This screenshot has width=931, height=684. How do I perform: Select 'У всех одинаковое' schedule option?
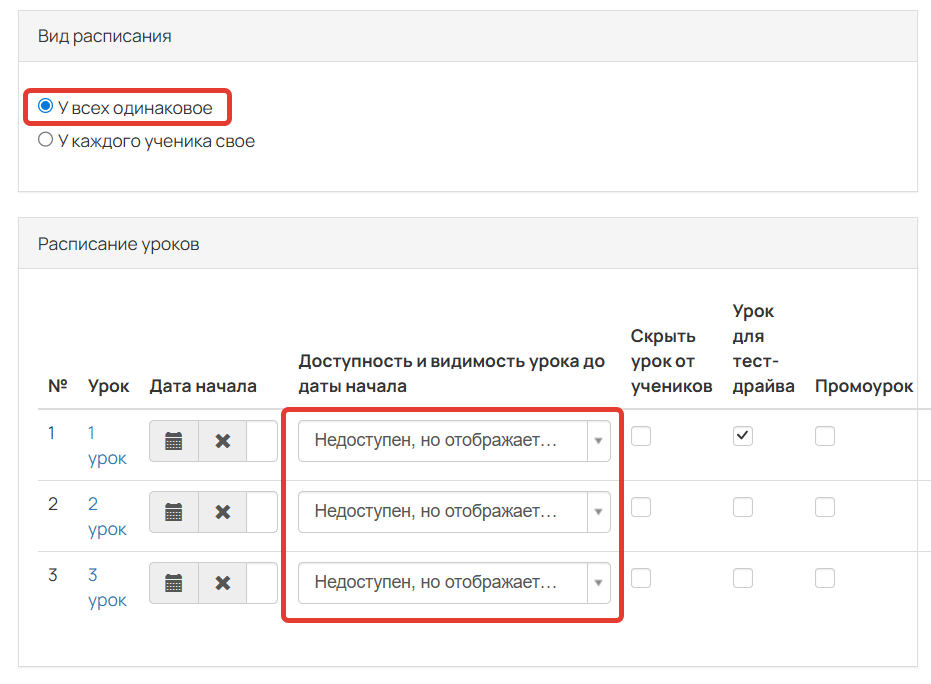coord(45,107)
